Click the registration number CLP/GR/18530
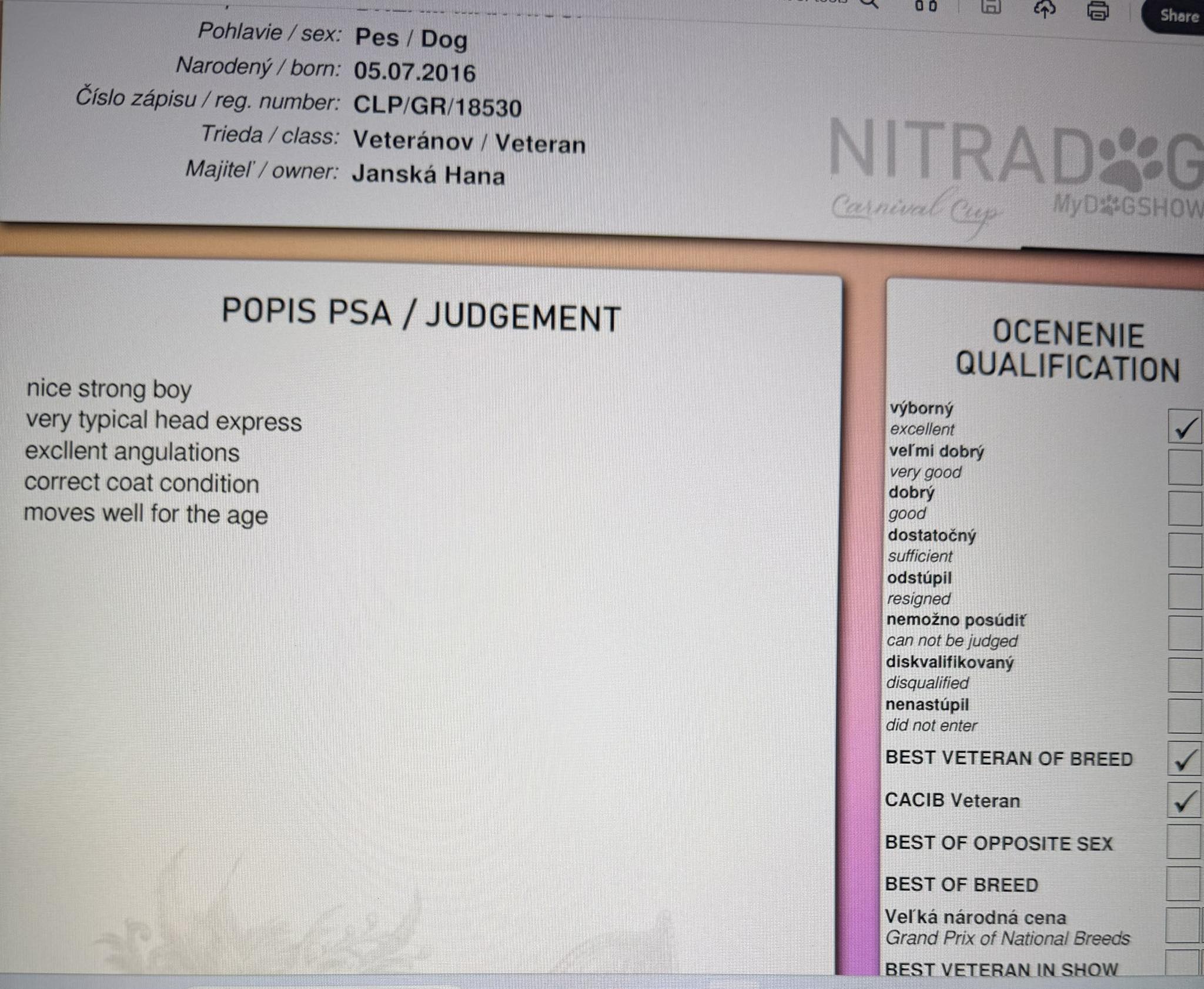The image size is (1204, 989). pos(437,107)
